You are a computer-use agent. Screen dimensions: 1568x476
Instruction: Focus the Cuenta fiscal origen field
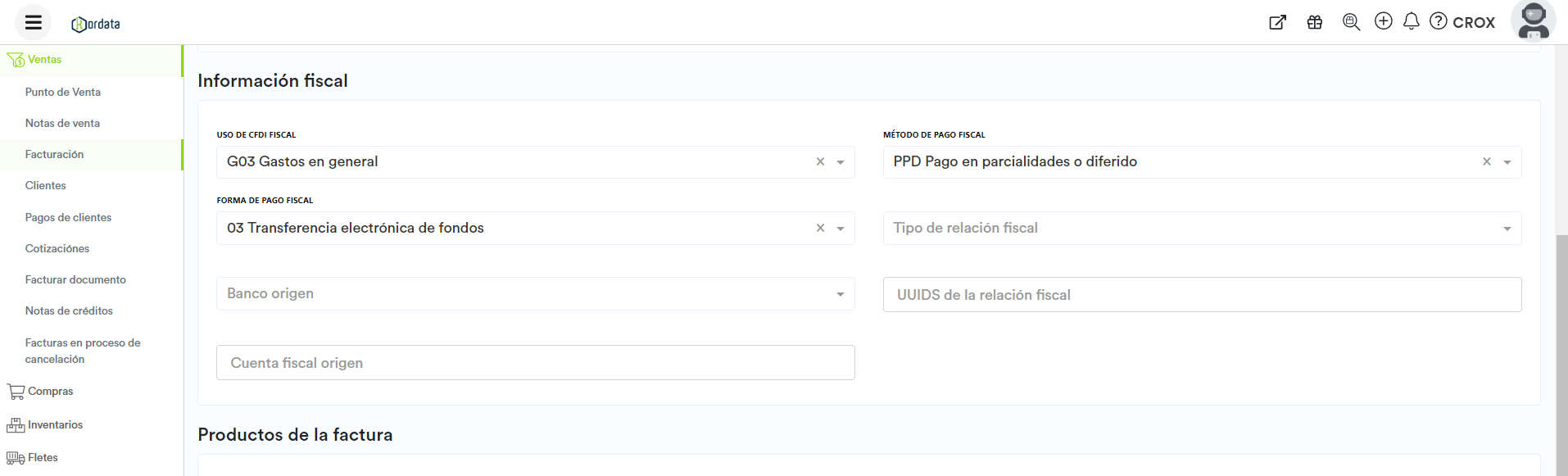[535, 363]
